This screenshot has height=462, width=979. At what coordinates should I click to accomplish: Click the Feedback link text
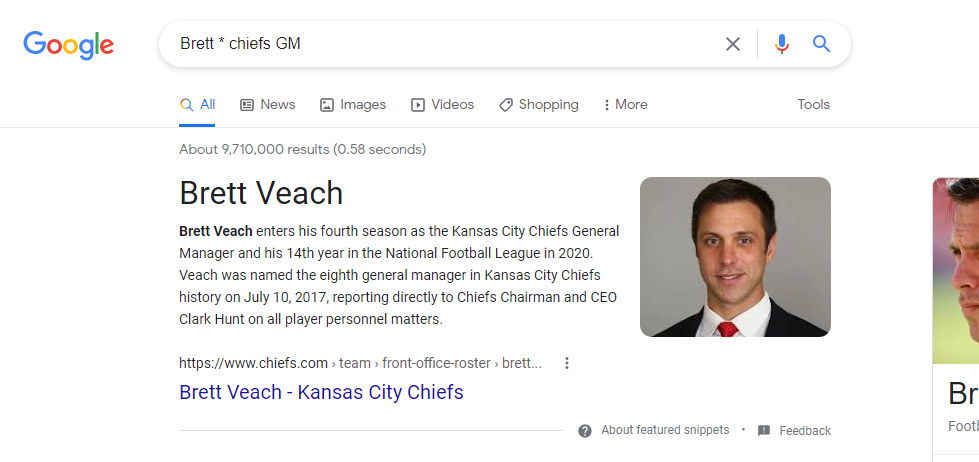[805, 431]
